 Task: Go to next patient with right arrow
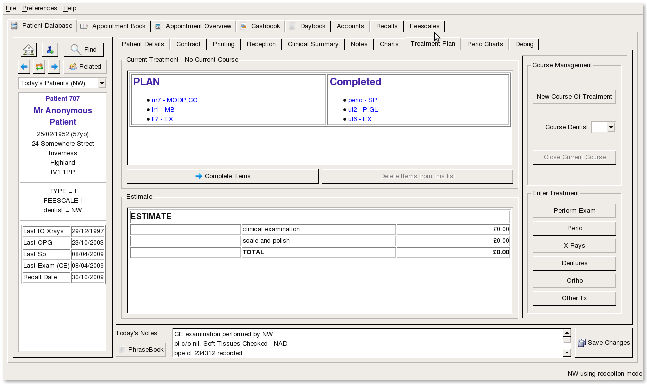click(x=54, y=66)
